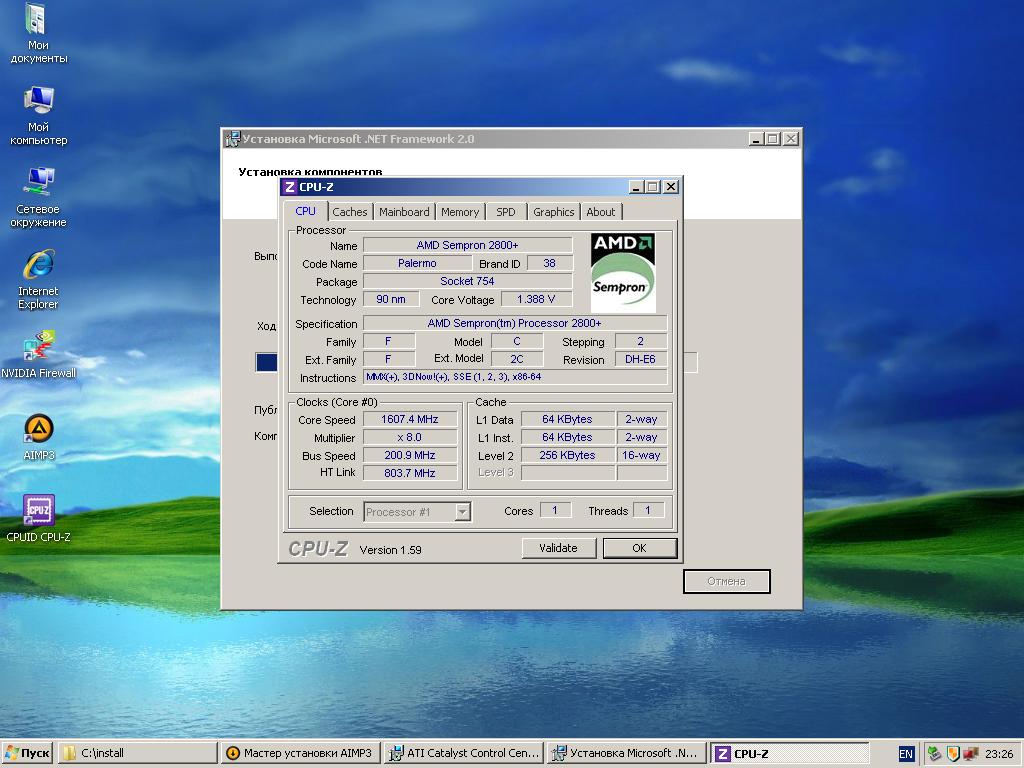Switch to the SPD tab
The height and width of the screenshot is (768, 1024).
click(505, 212)
